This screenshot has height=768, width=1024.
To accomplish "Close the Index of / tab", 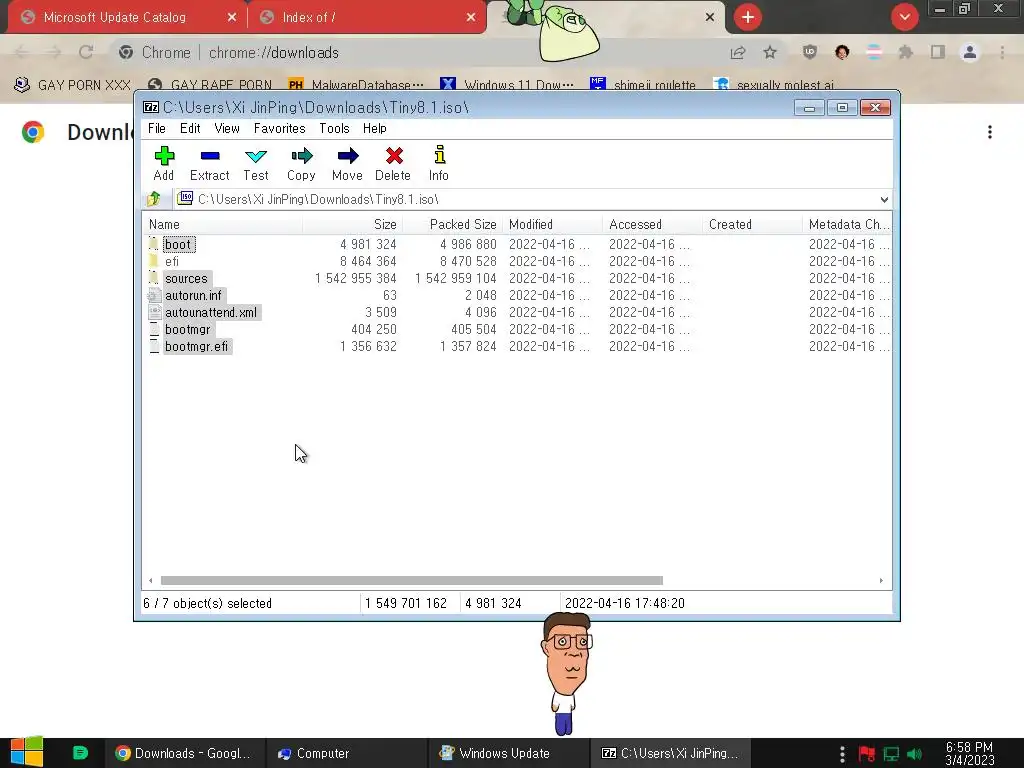I will coord(471,17).
